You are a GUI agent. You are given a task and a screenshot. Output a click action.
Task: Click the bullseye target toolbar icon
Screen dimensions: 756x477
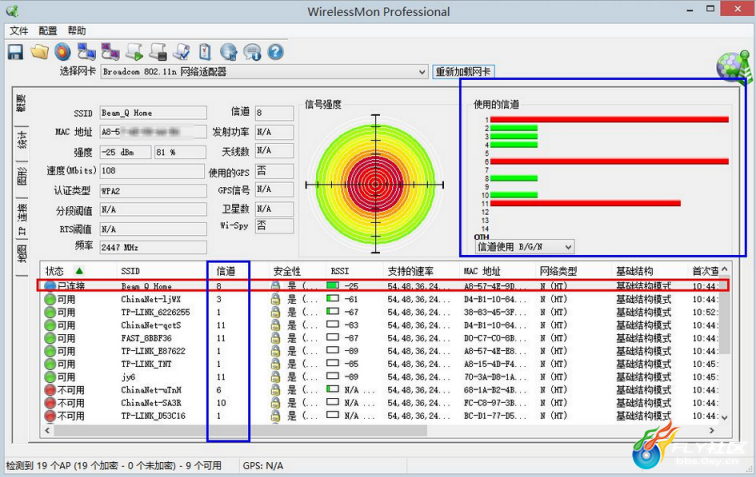pyautogui.click(x=63, y=52)
